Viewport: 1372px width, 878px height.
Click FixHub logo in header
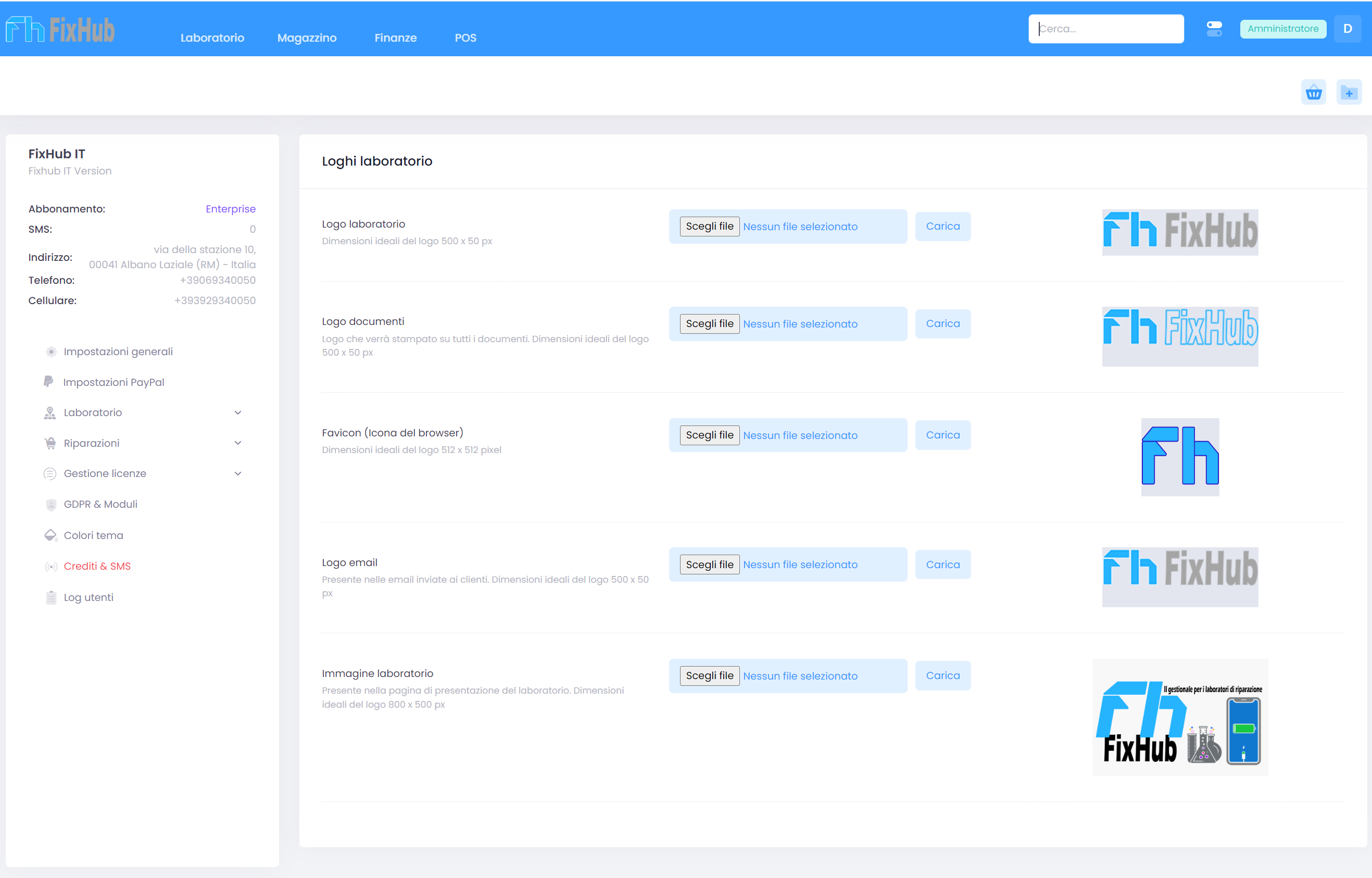(60, 30)
